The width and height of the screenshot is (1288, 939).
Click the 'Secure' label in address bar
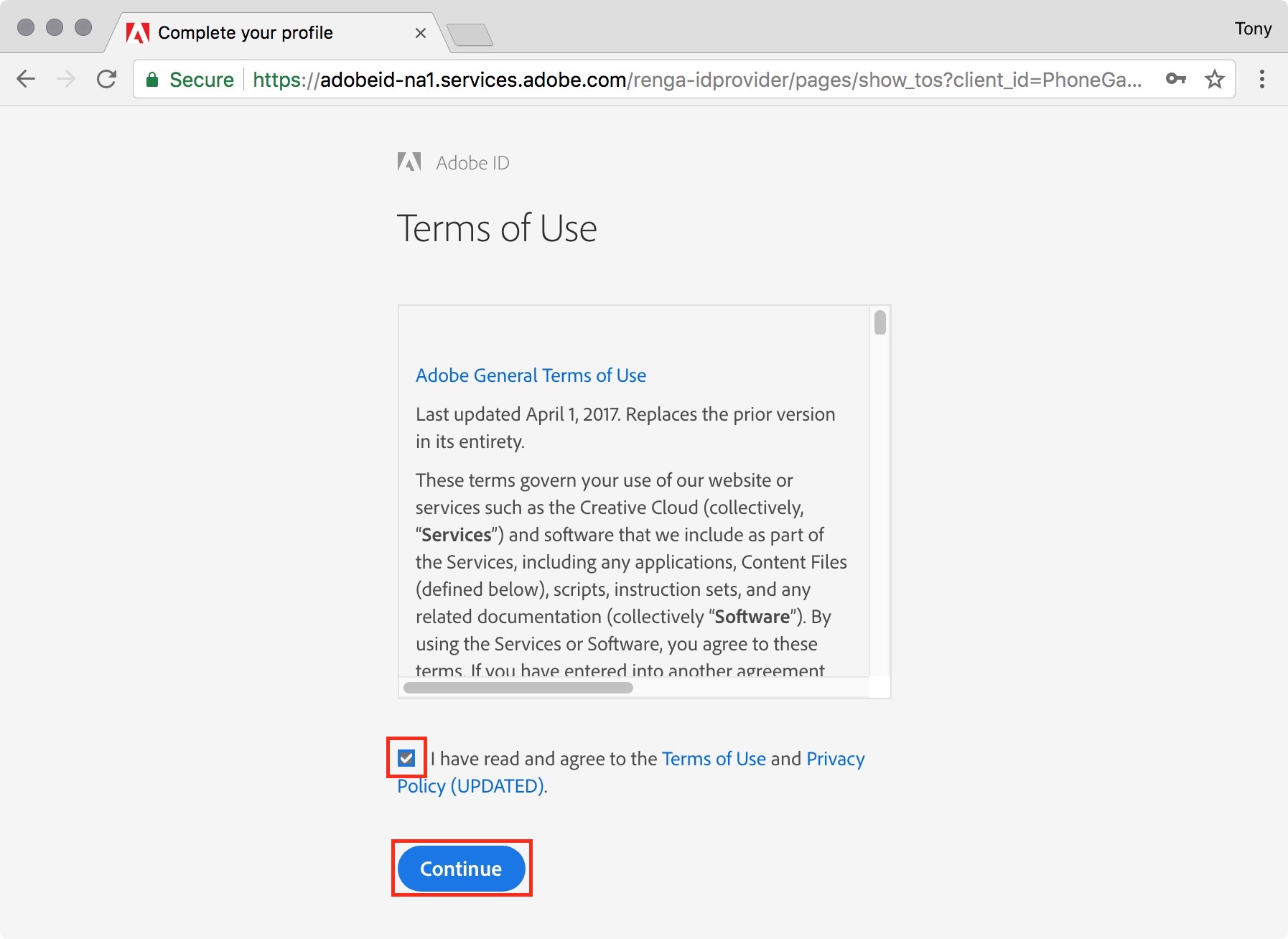201,80
